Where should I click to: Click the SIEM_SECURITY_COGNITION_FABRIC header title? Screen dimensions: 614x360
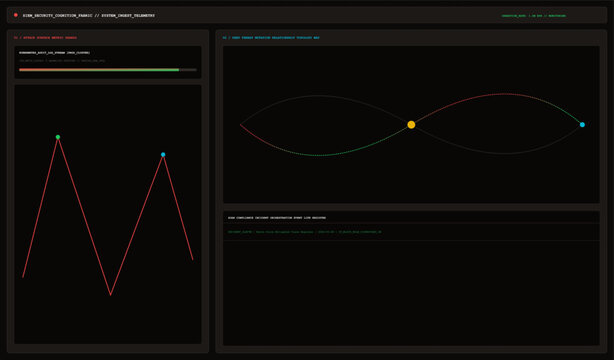point(89,16)
